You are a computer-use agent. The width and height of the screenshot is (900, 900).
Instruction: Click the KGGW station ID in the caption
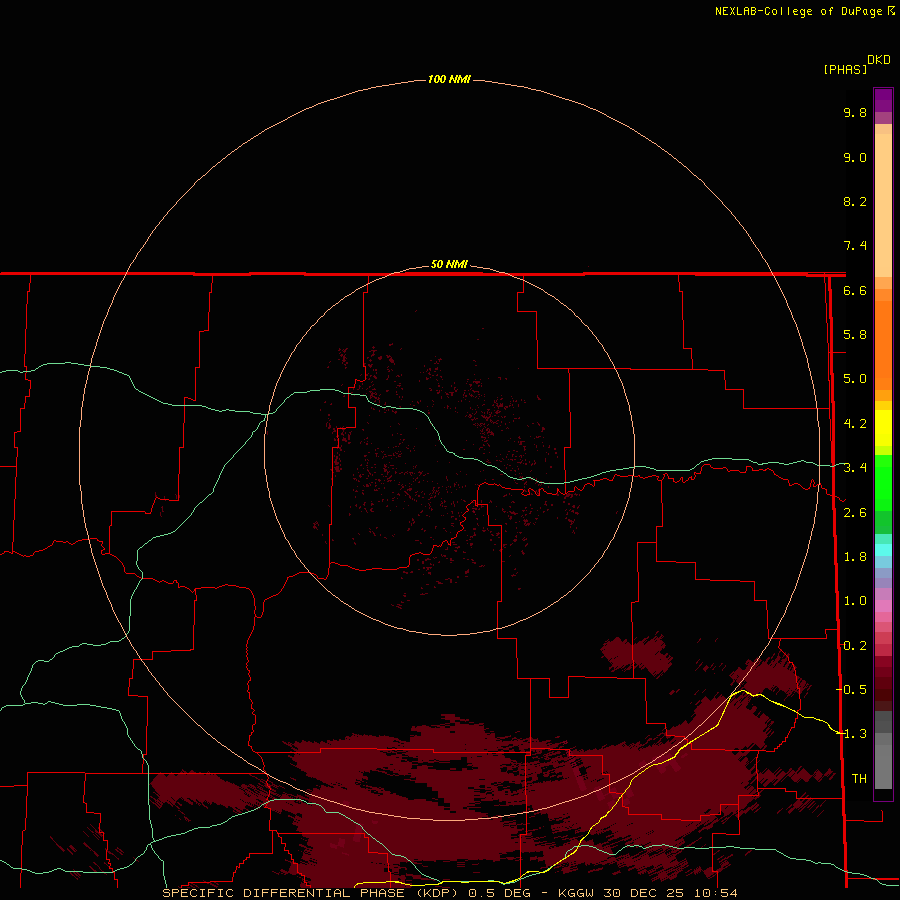point(576,893)
